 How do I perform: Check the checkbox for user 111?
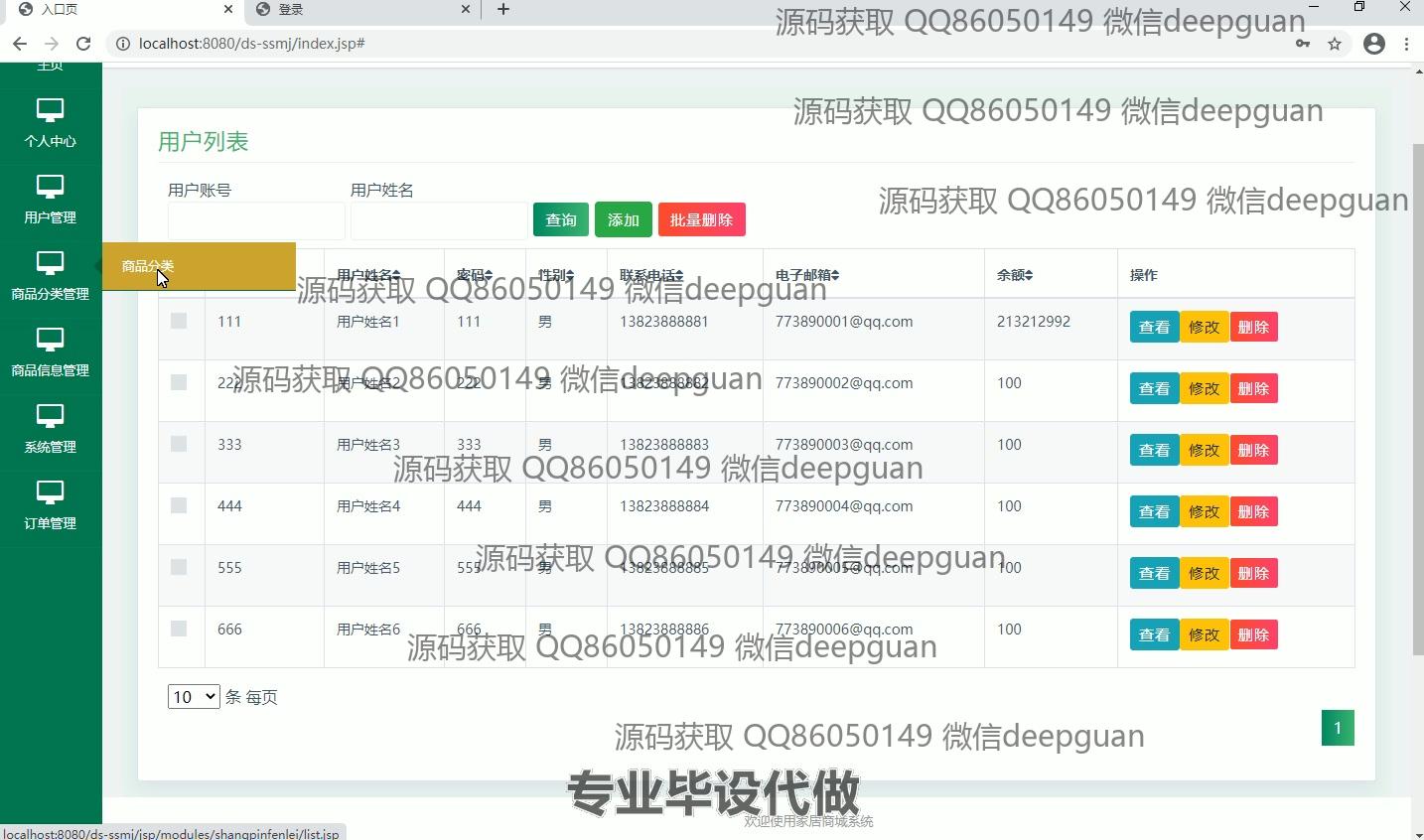(179, 321)
